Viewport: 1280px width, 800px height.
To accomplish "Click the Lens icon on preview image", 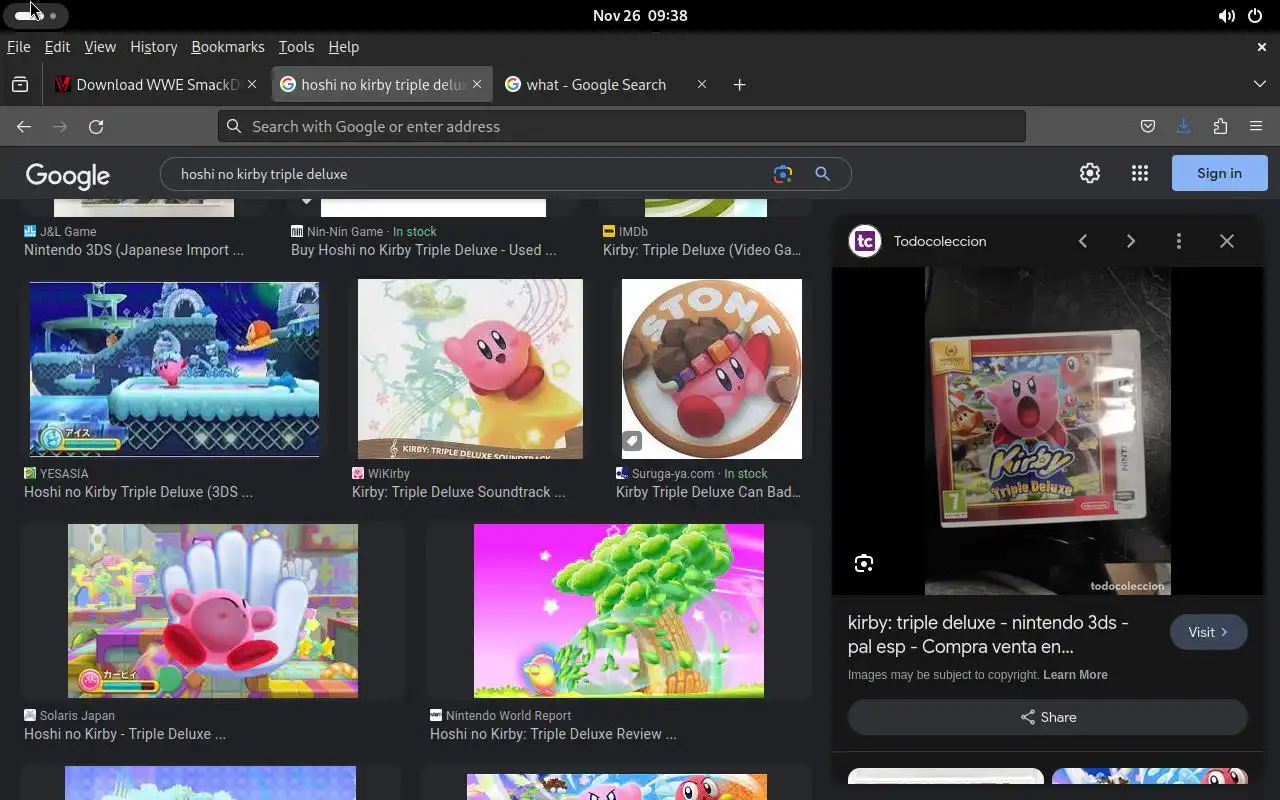I will 864,564.
